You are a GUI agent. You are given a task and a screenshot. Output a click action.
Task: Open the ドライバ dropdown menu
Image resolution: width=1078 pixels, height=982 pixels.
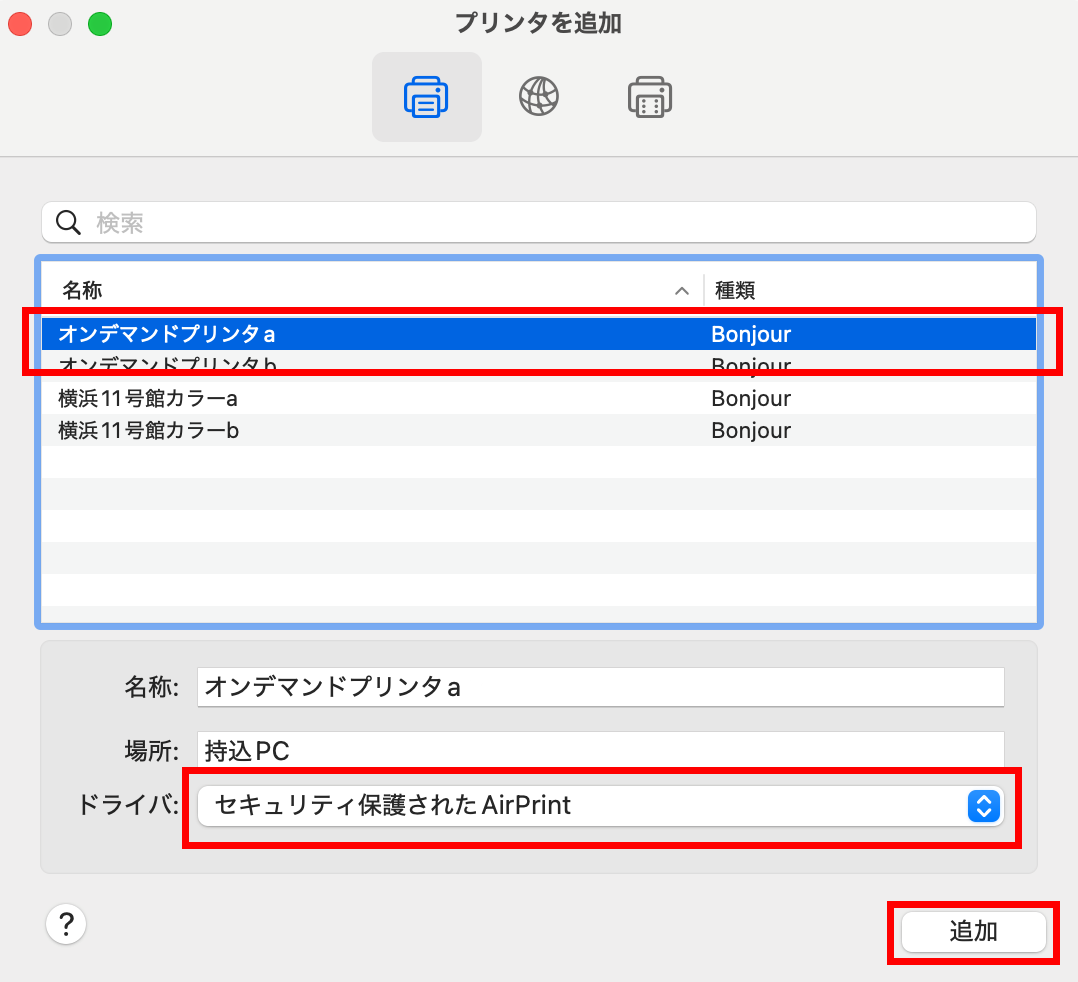(x=600, y=805)
